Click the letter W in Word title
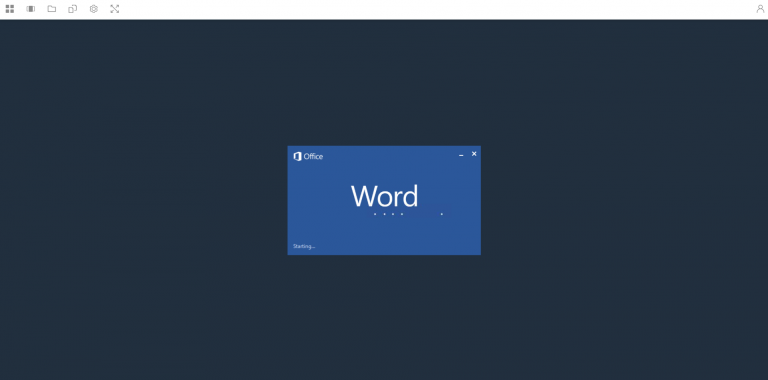The width and height of the screenshot is (768, 380). click(x=363, y=196)
